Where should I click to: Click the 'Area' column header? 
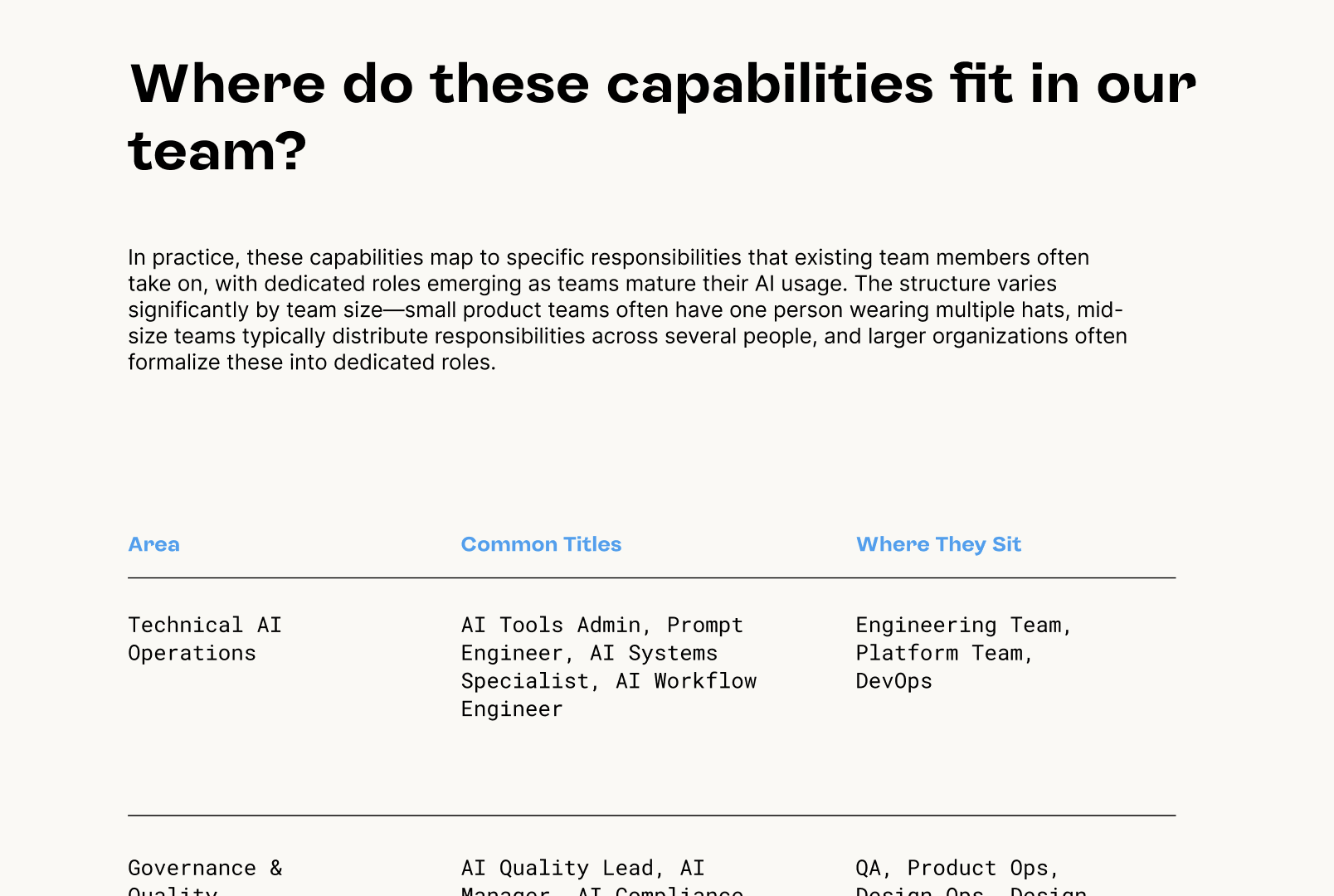[x=153, y=544]
